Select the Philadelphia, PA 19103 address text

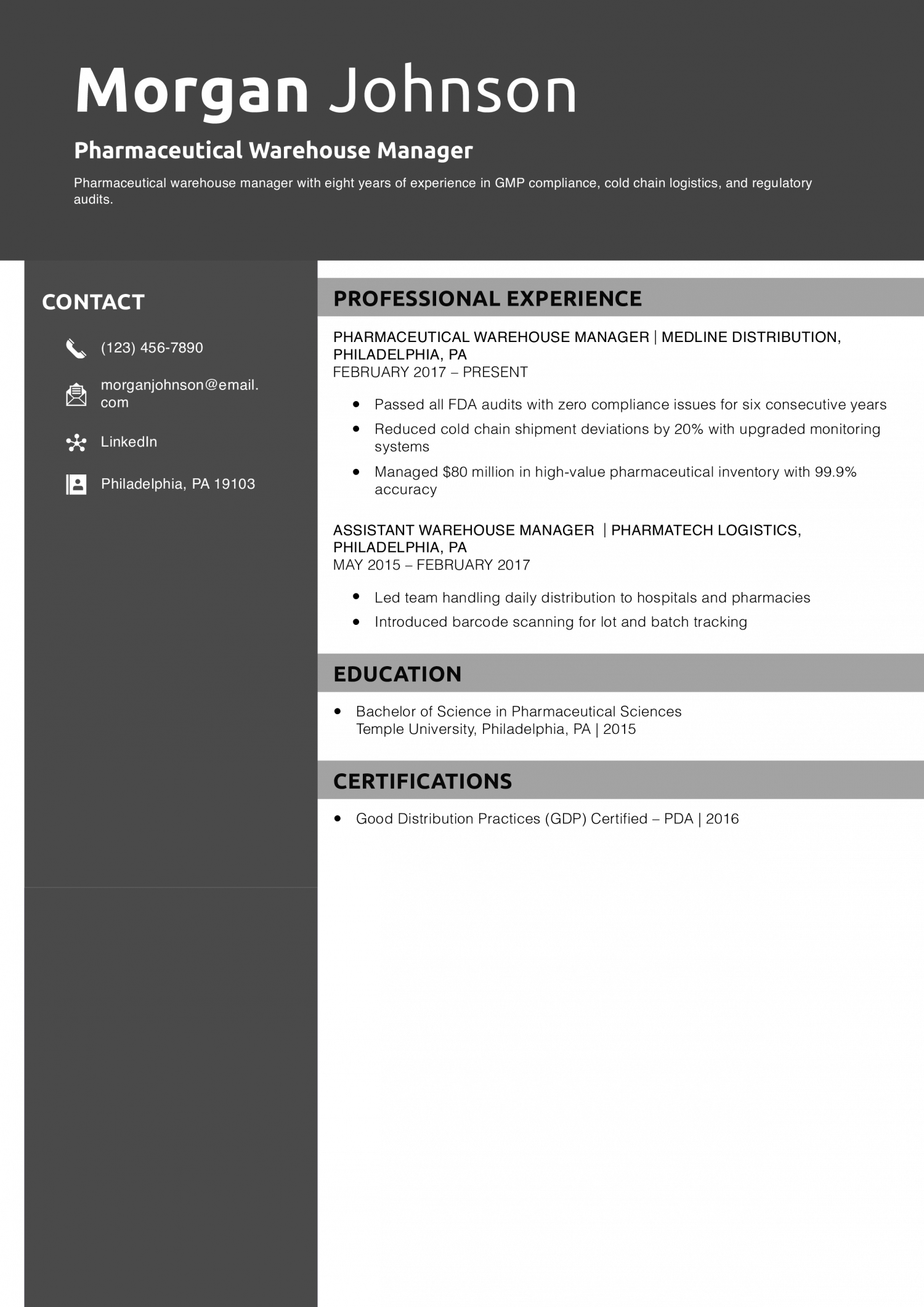[x=177, y=484]
